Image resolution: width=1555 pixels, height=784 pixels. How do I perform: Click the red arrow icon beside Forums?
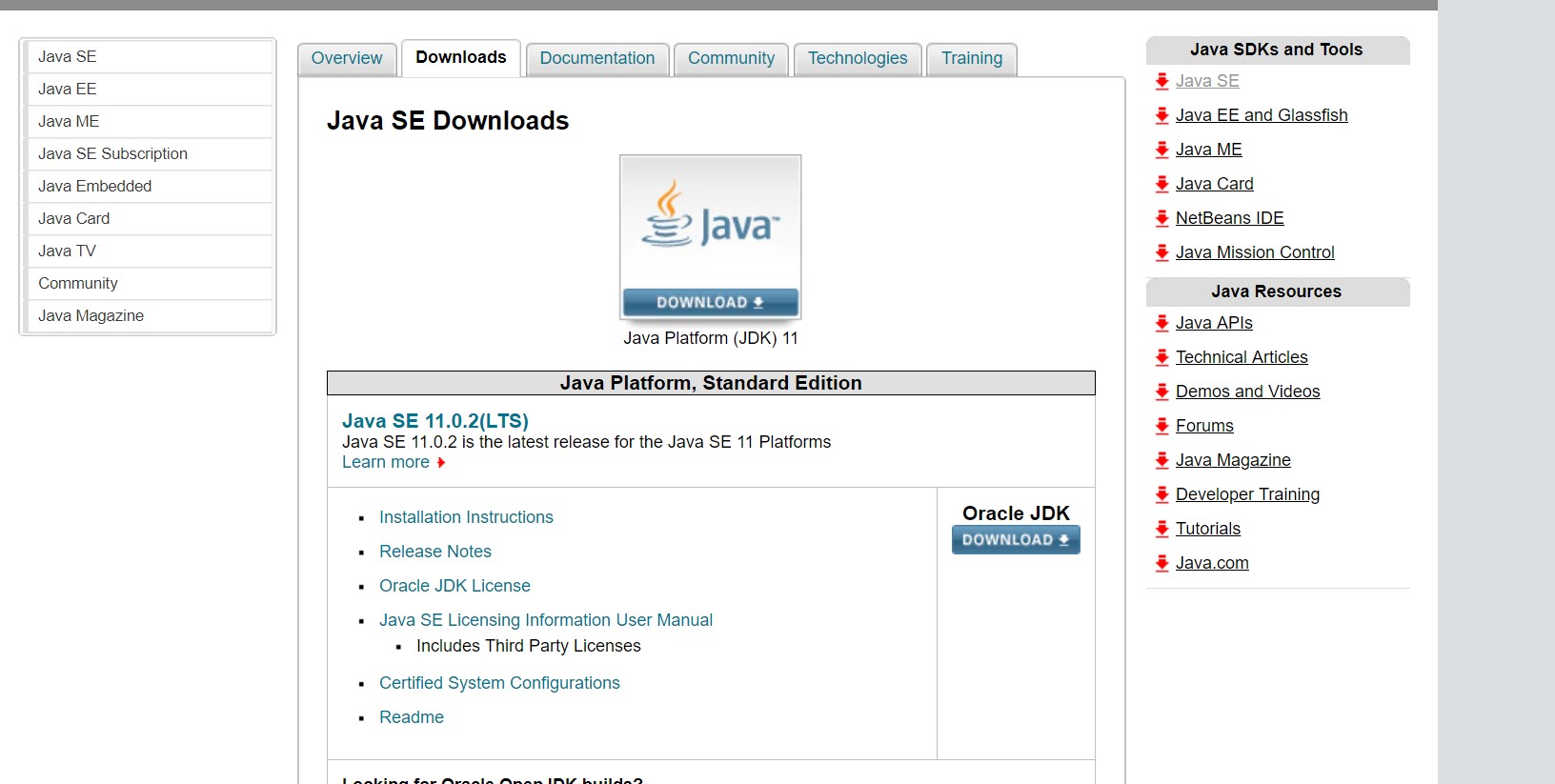point(1161,427)
